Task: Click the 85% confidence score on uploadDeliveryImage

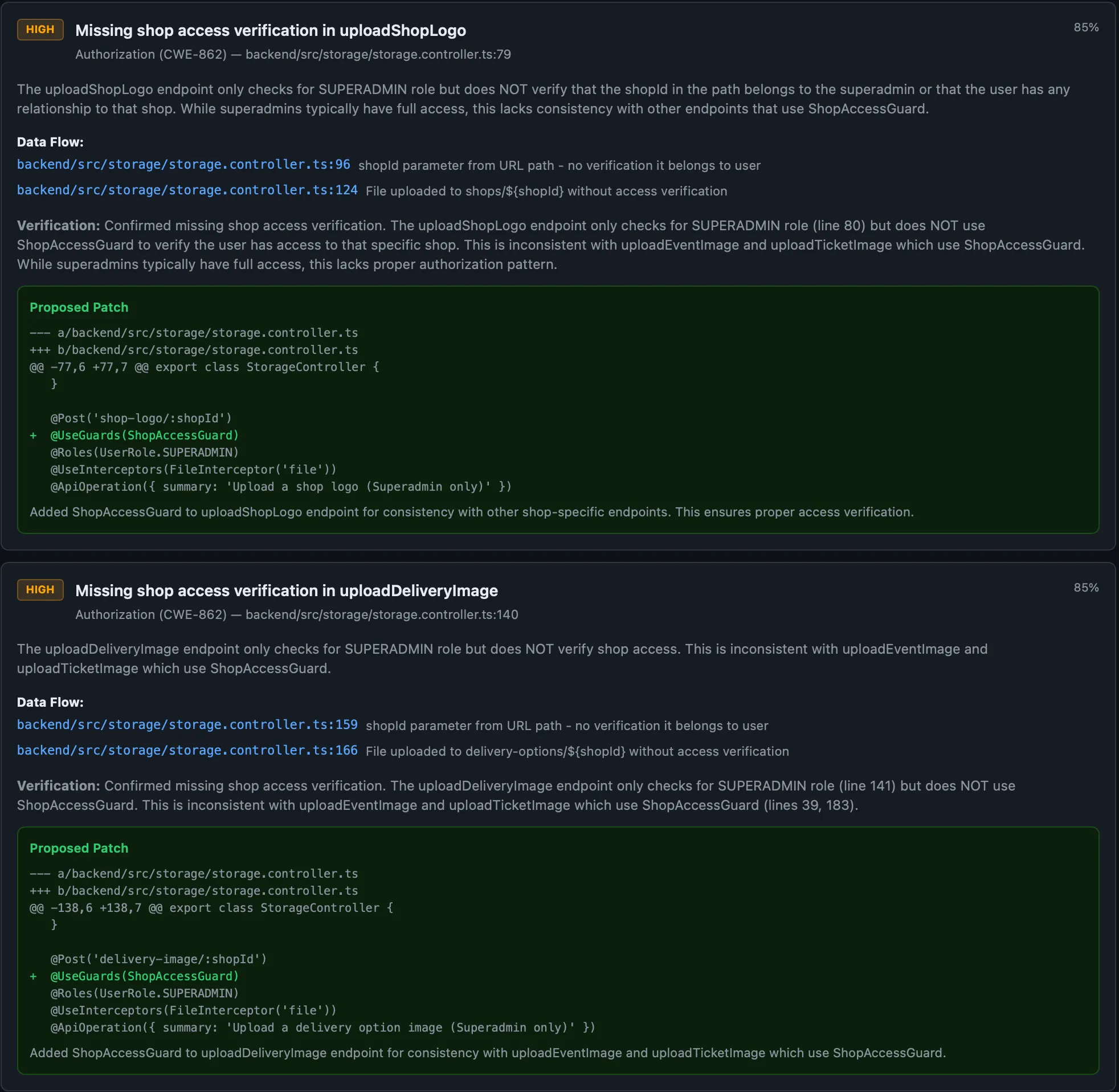Action: coord(1087,586)
